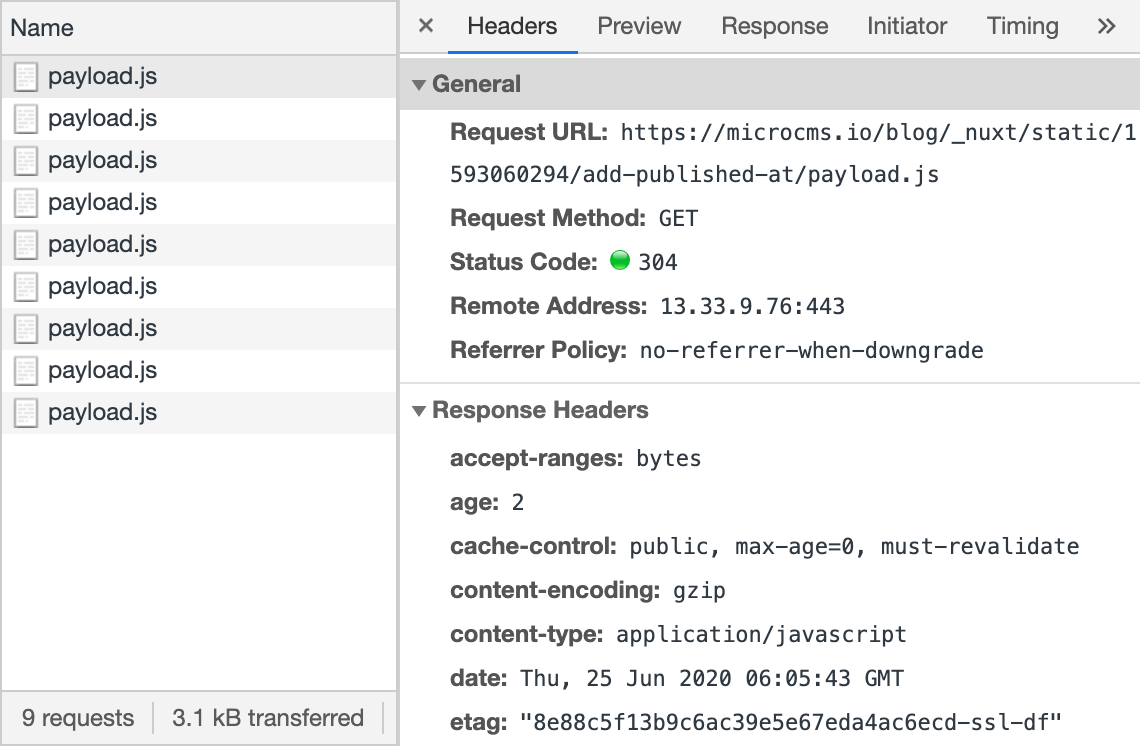Collapse the General section

tap(419, 85)
